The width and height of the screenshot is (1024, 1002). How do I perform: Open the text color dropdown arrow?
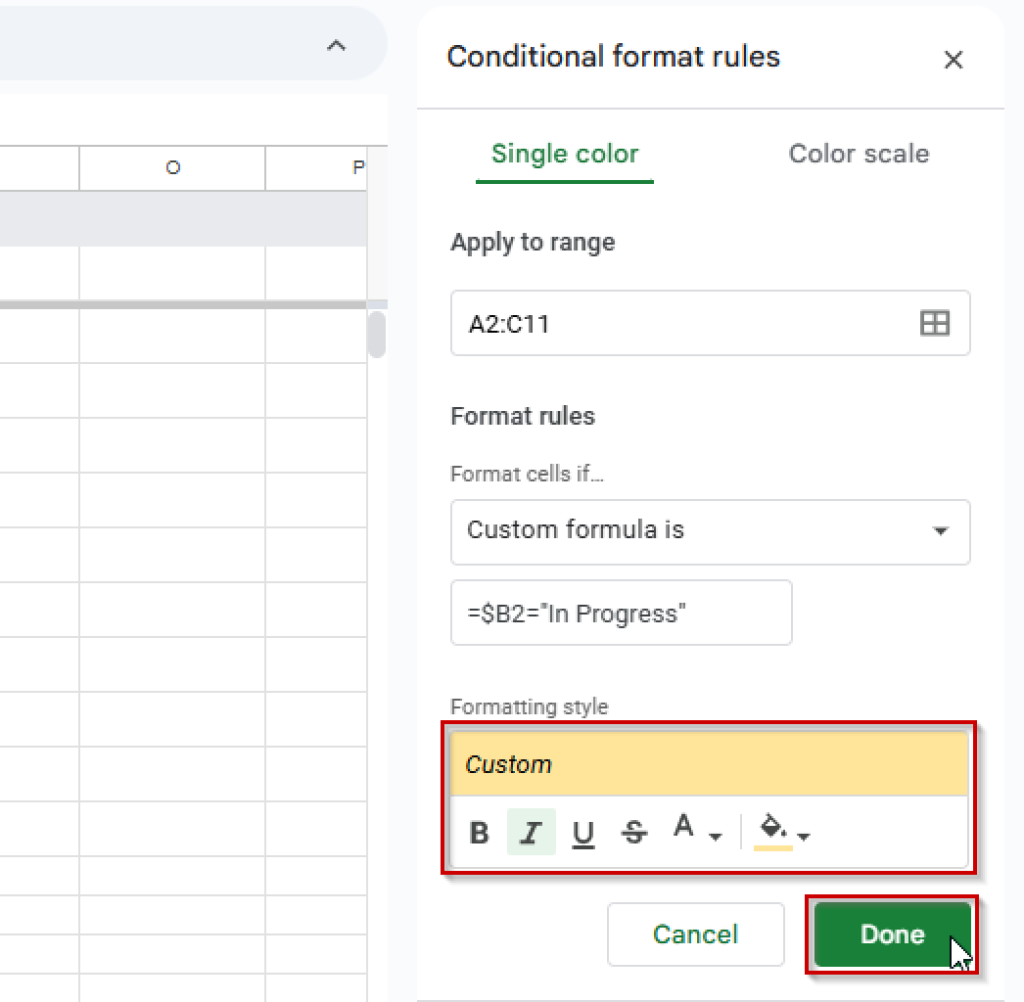pos(713,838)
